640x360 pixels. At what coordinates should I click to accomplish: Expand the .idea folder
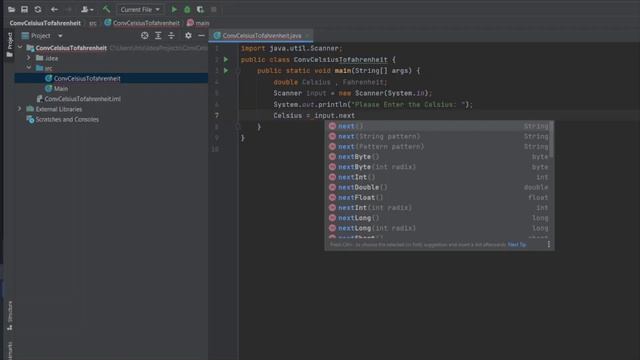click(x=29, y=58)
